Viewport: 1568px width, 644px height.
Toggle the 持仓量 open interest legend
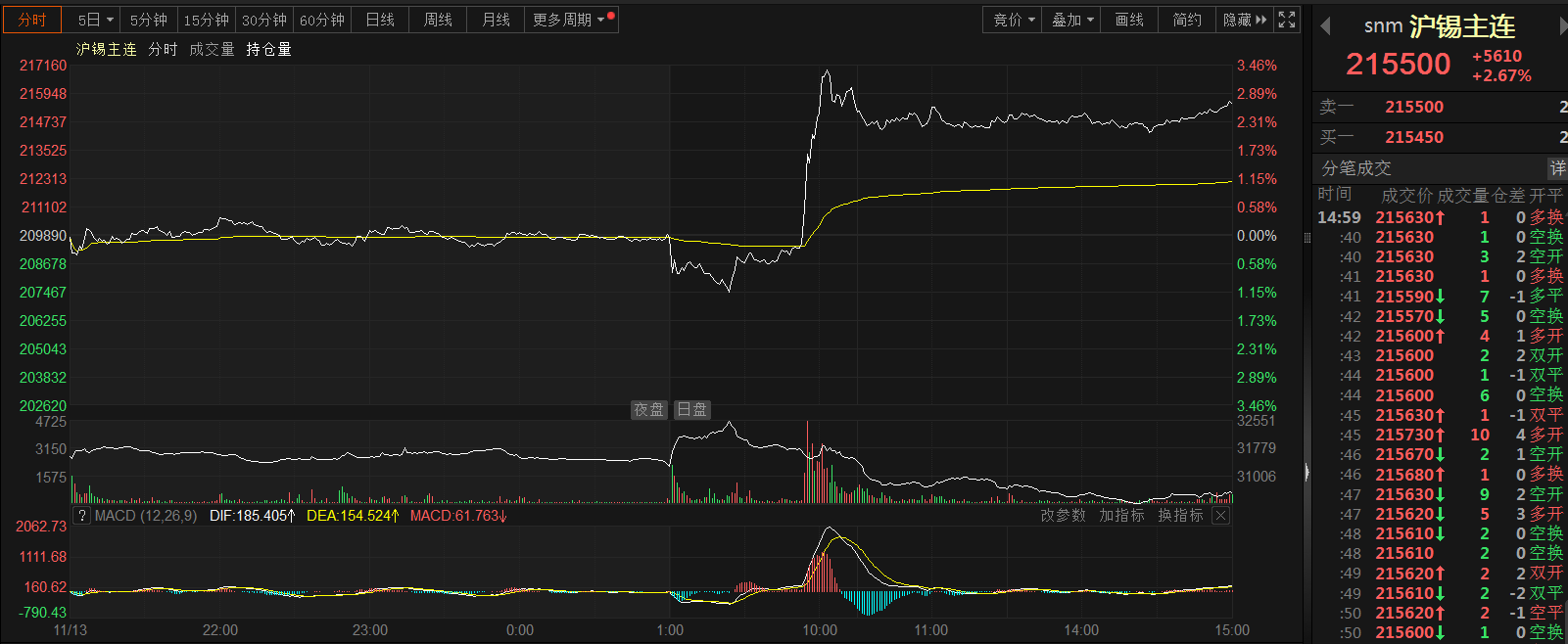click(268, 49)
